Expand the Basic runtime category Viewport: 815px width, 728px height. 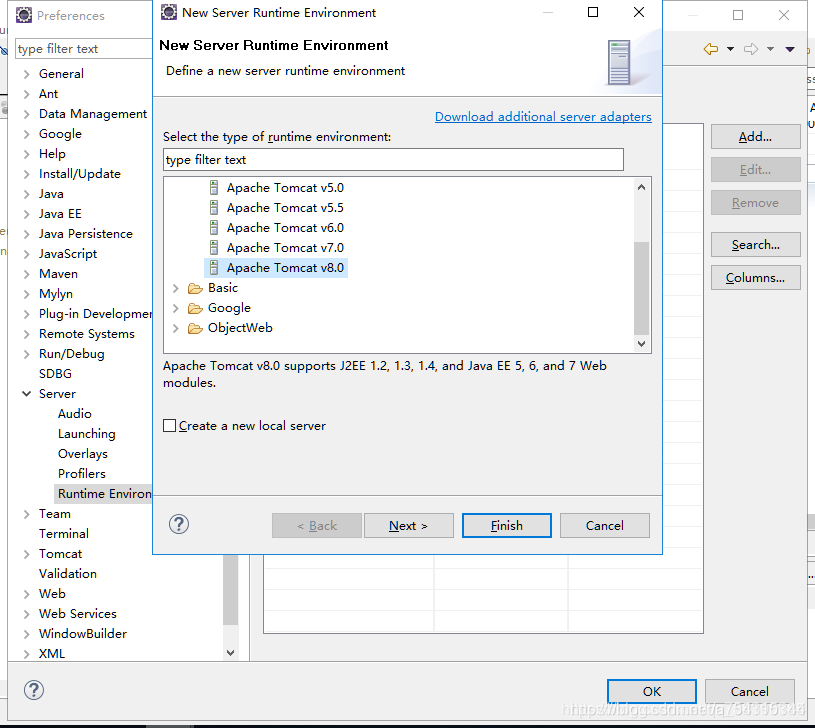176,288
